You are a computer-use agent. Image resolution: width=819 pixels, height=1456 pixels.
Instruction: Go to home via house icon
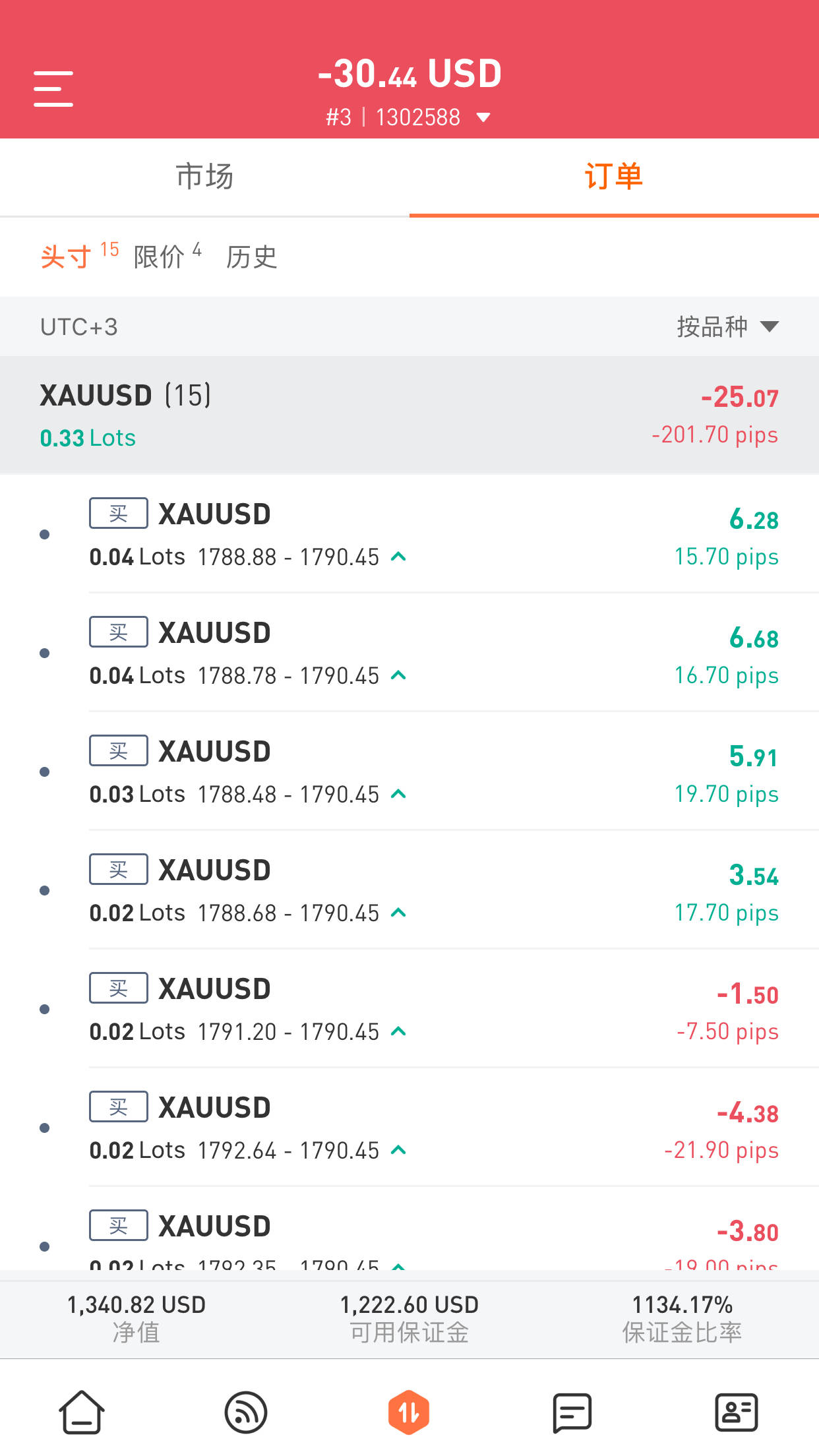(x=82, y=1412)
